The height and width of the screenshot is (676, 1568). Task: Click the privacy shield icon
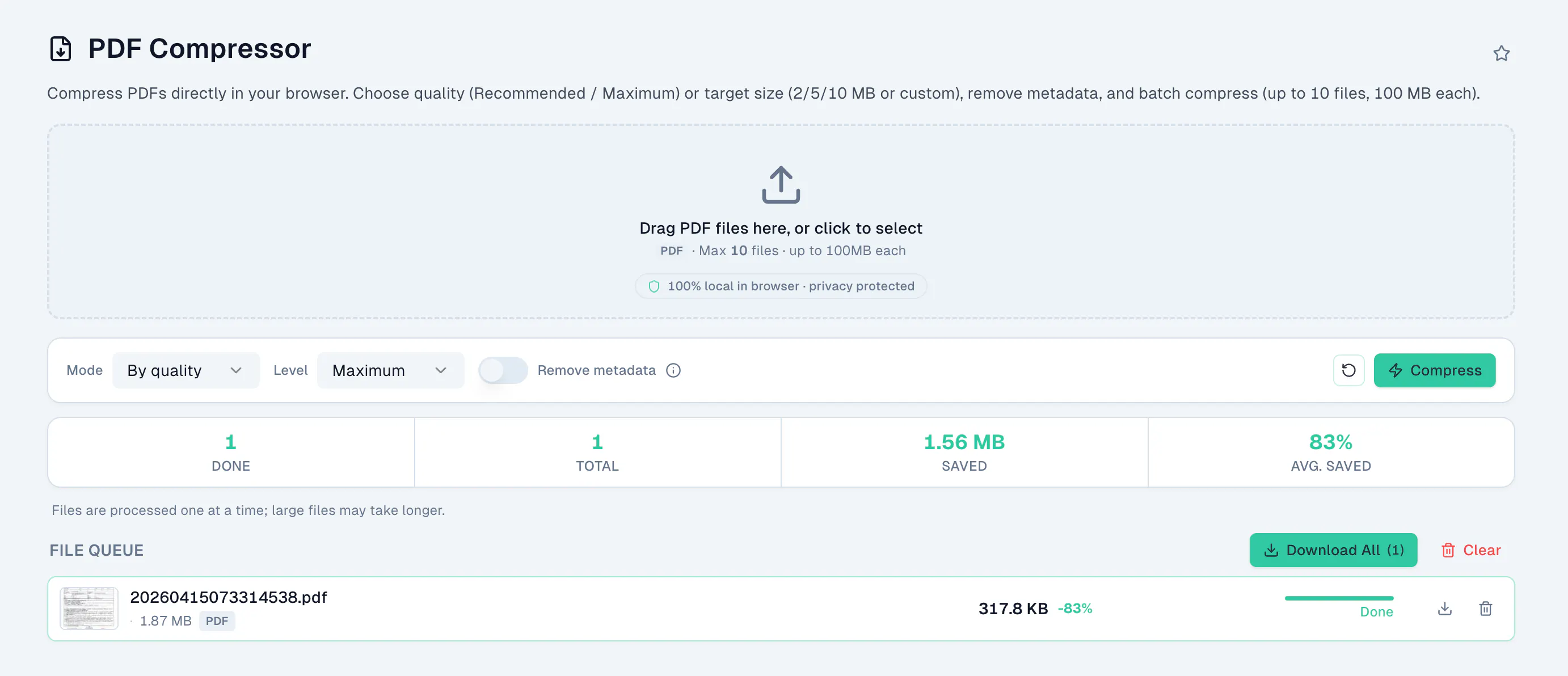pos(654,286)
